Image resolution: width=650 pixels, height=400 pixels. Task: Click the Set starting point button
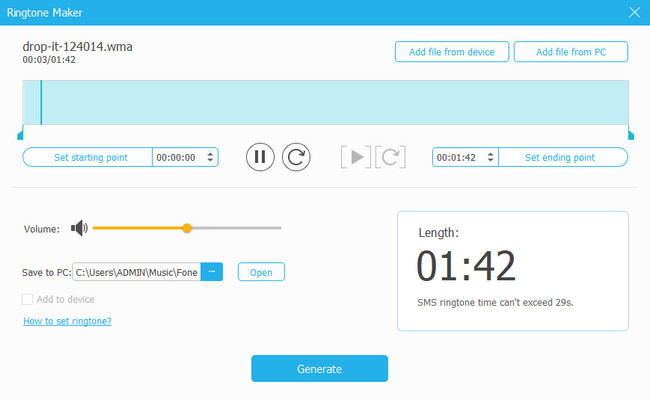tap(87, 157)
